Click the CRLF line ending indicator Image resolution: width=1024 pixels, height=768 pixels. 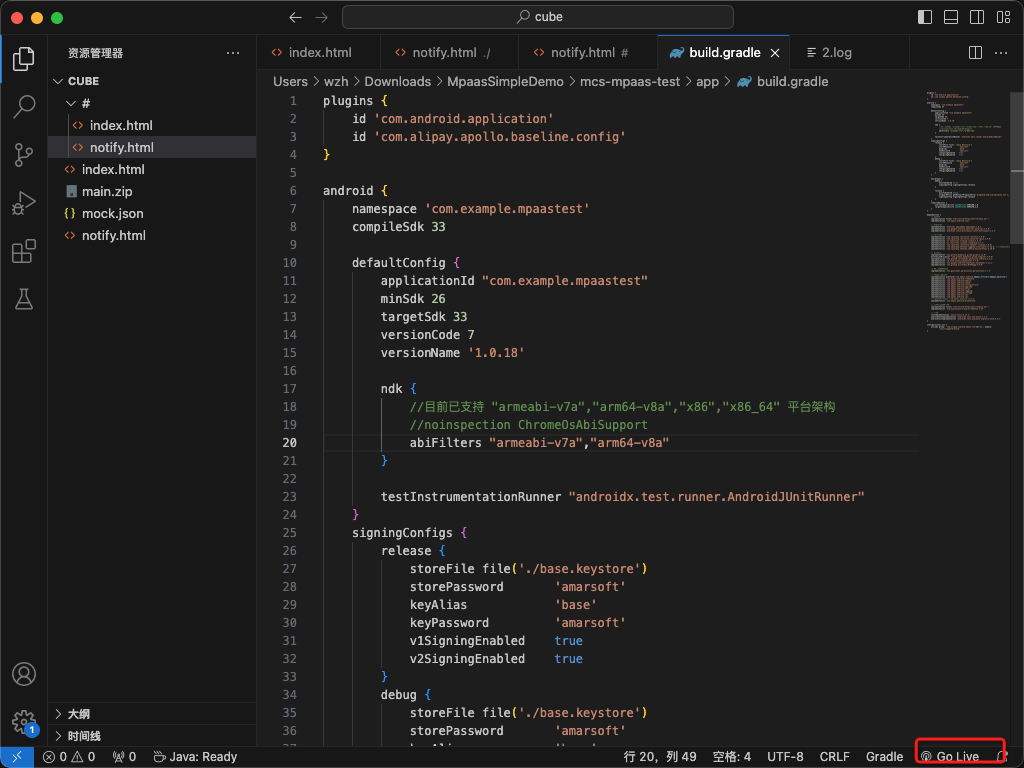tap(835, 757)
